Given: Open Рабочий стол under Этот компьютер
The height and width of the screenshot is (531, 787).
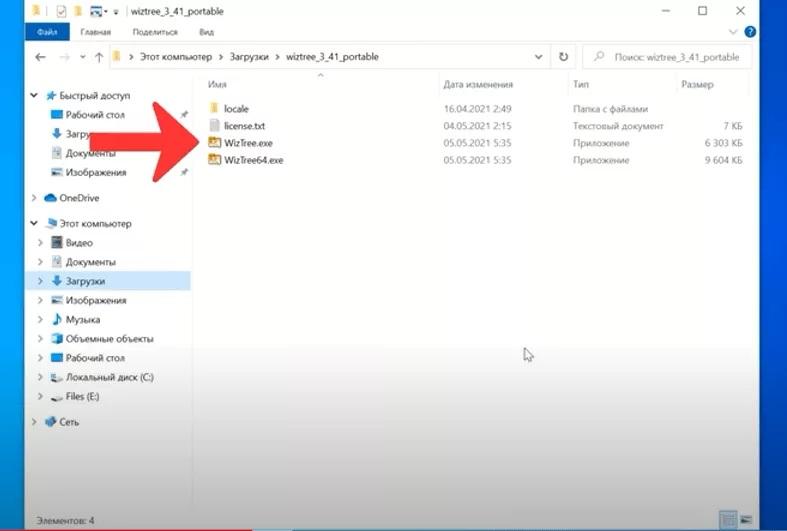Looking at the screenshot, I should (x=95, y=358).
